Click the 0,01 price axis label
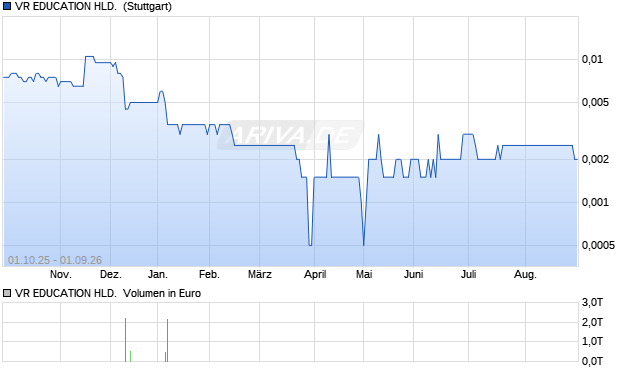This screenshot has height=371, width=620. pyautogui.click(x=592, y=59)
